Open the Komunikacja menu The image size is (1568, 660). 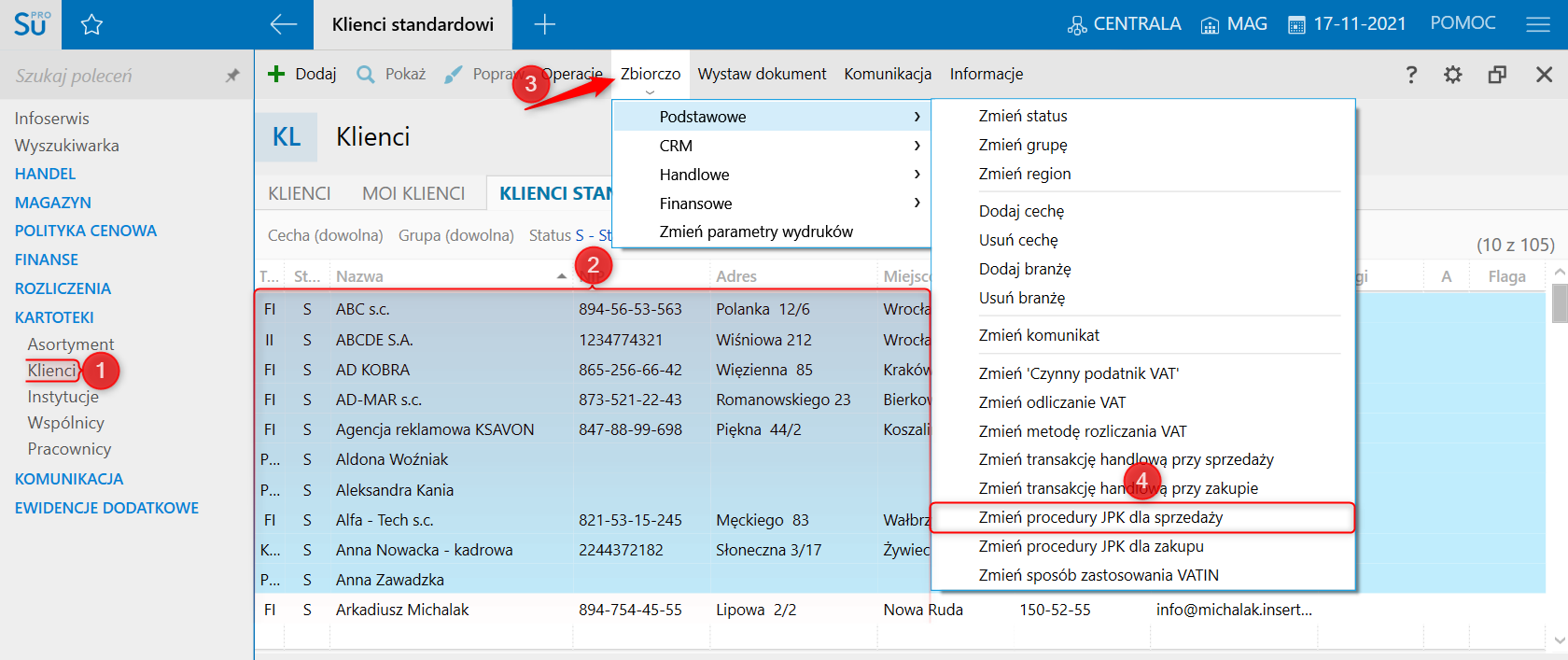(x=888, y=74)
